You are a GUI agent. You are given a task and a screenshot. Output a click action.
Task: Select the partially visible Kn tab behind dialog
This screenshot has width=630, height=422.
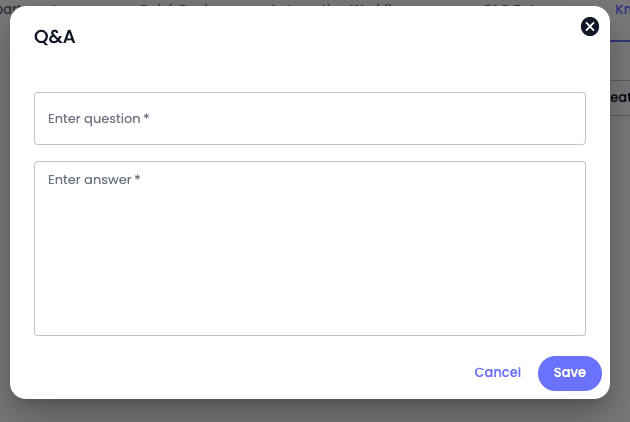(x=622, y=10)
